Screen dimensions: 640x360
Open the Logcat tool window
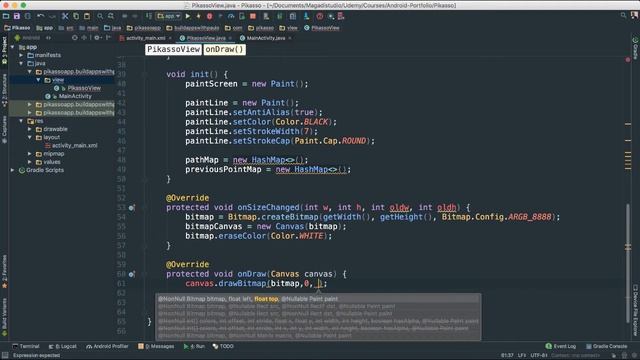tap(62, 347)
